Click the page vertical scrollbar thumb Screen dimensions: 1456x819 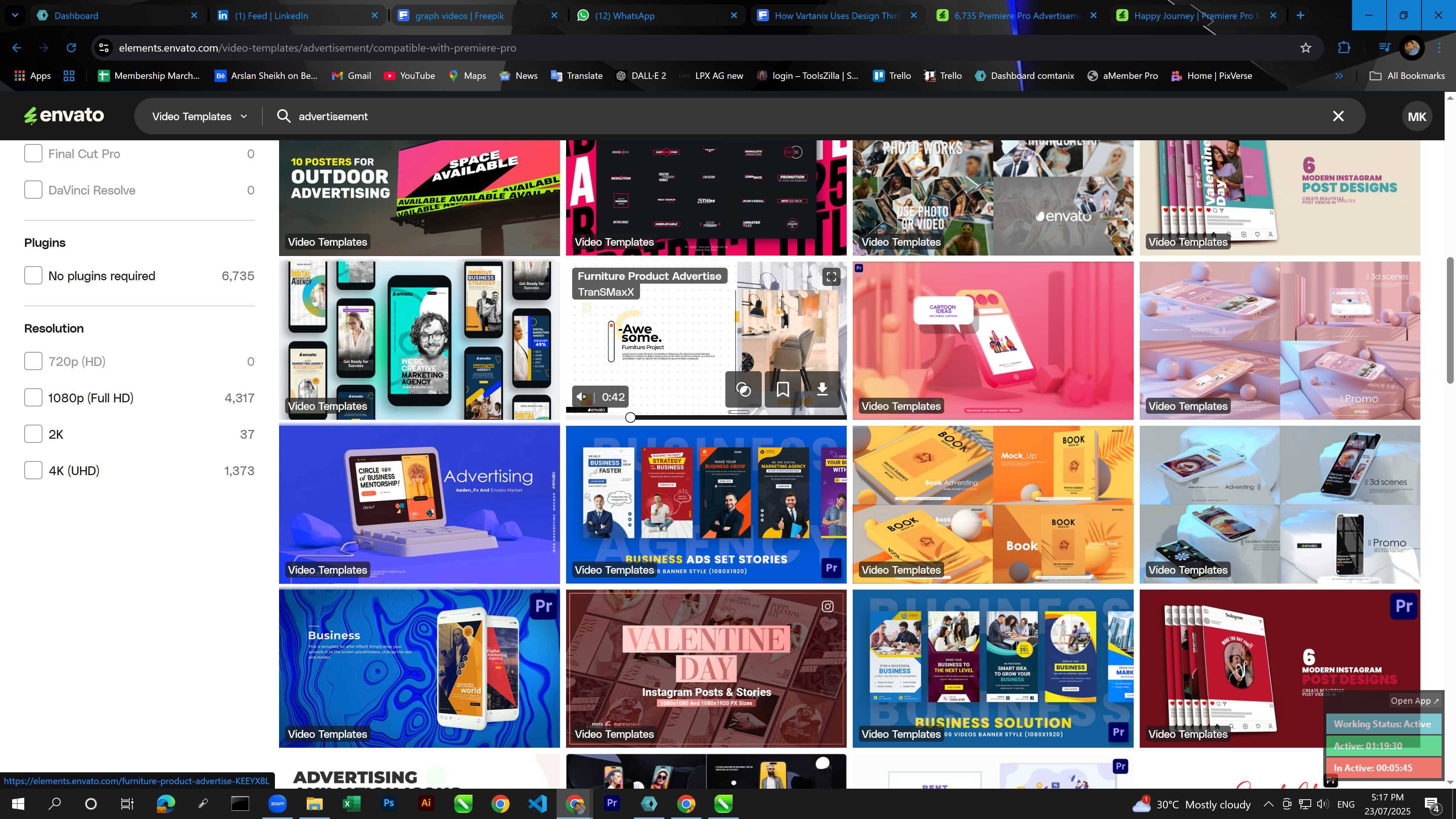1450,320
